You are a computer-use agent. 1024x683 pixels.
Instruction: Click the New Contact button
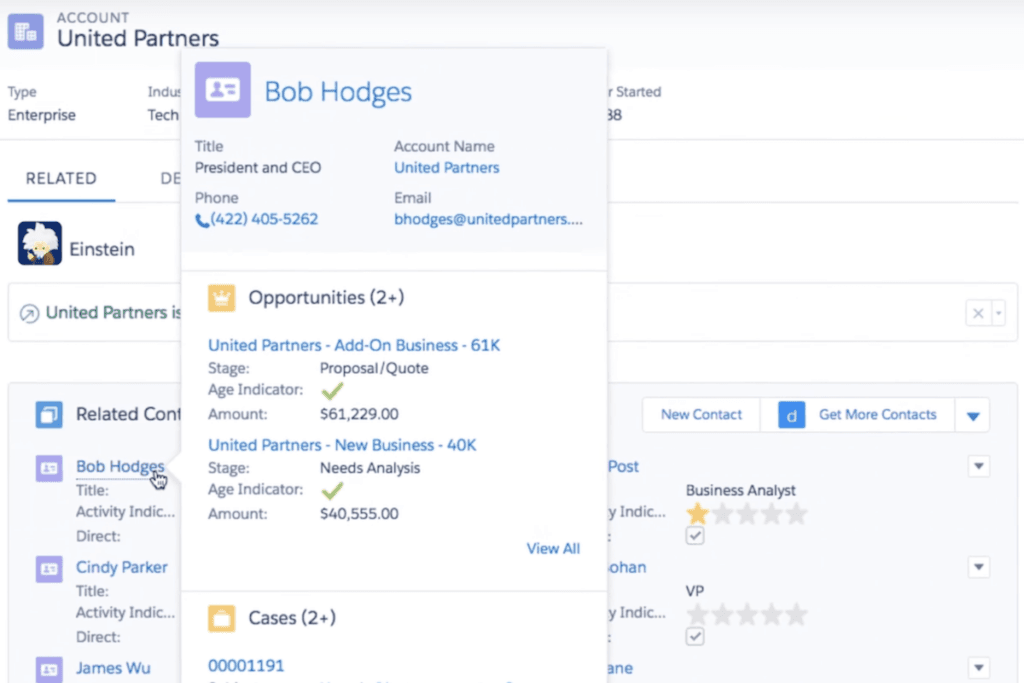(x=701, y=415)
